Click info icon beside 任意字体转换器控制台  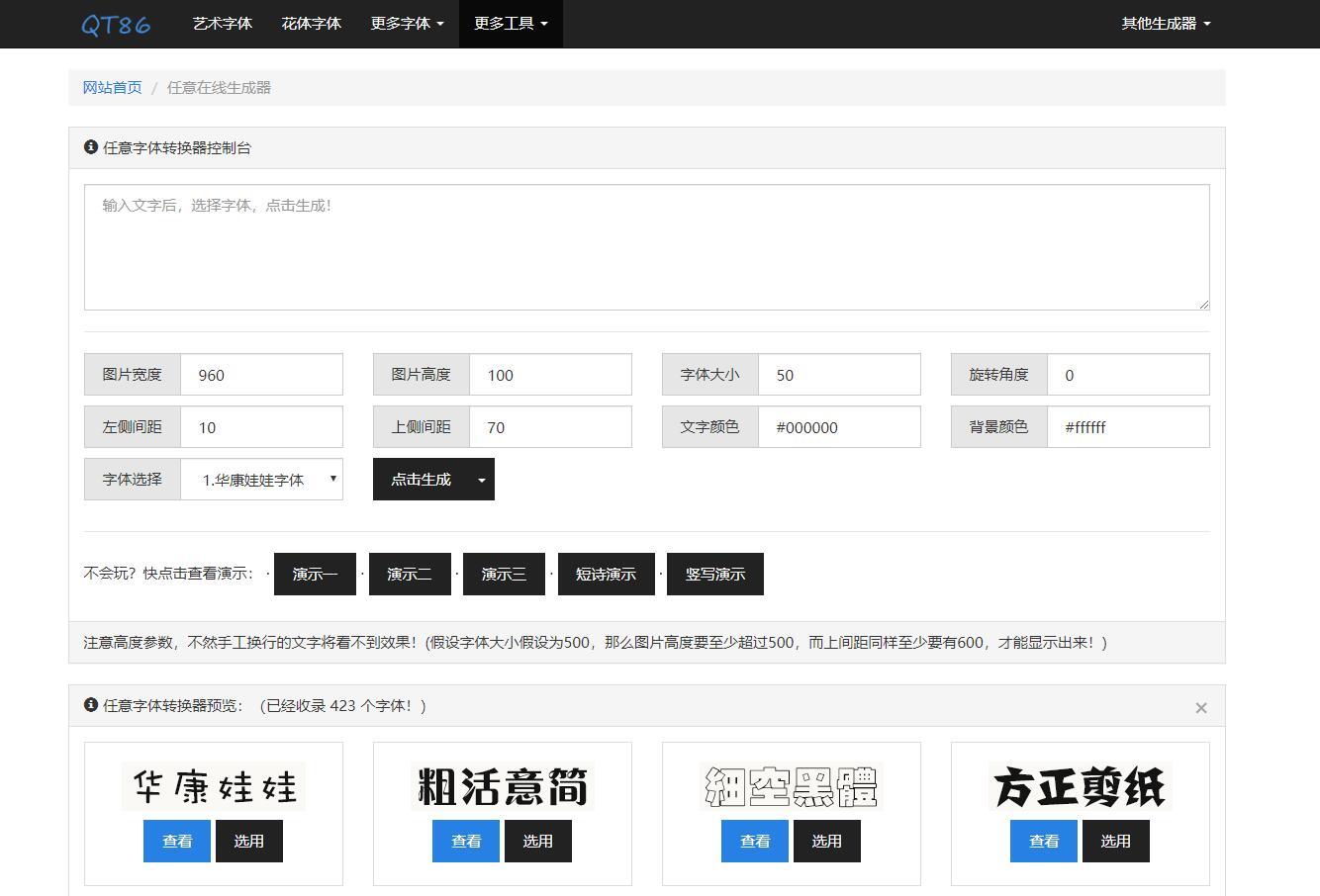pyautogui.click(x=91, y=147)
